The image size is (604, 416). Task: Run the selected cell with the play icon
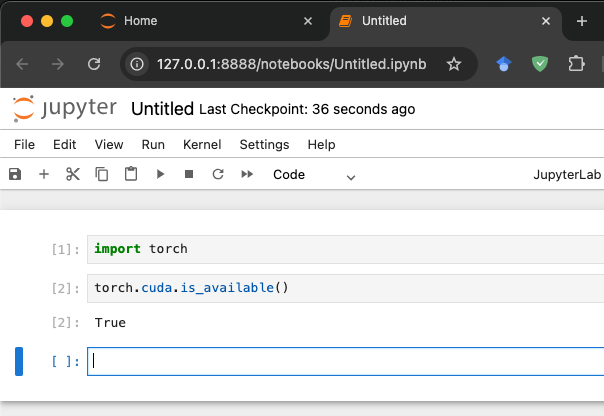click(x=160, y=174)
